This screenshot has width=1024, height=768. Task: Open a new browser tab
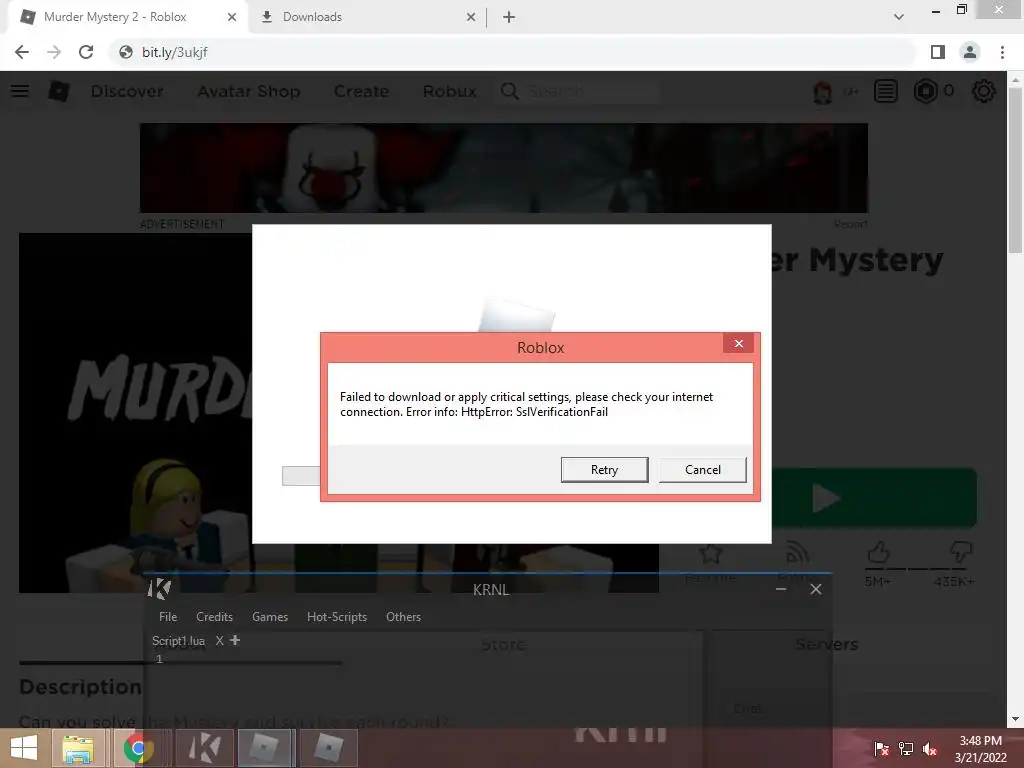(x=509, y=17)
